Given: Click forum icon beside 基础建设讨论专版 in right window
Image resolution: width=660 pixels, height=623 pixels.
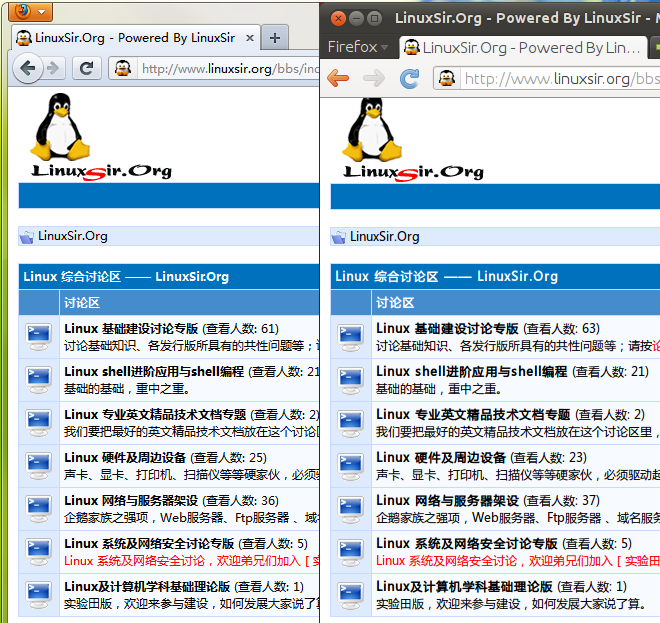Looking at the screenshot, I should 351,338.
